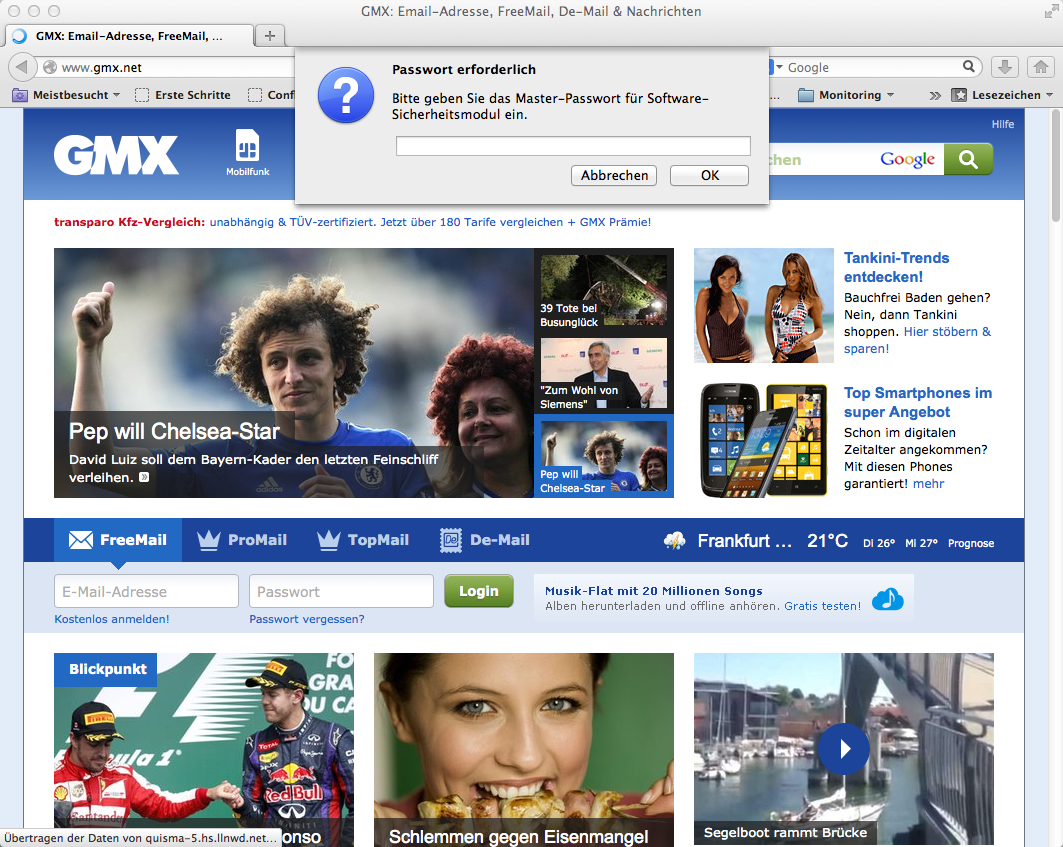Open the Erste Schritte bookmark

tap(183, 95)
